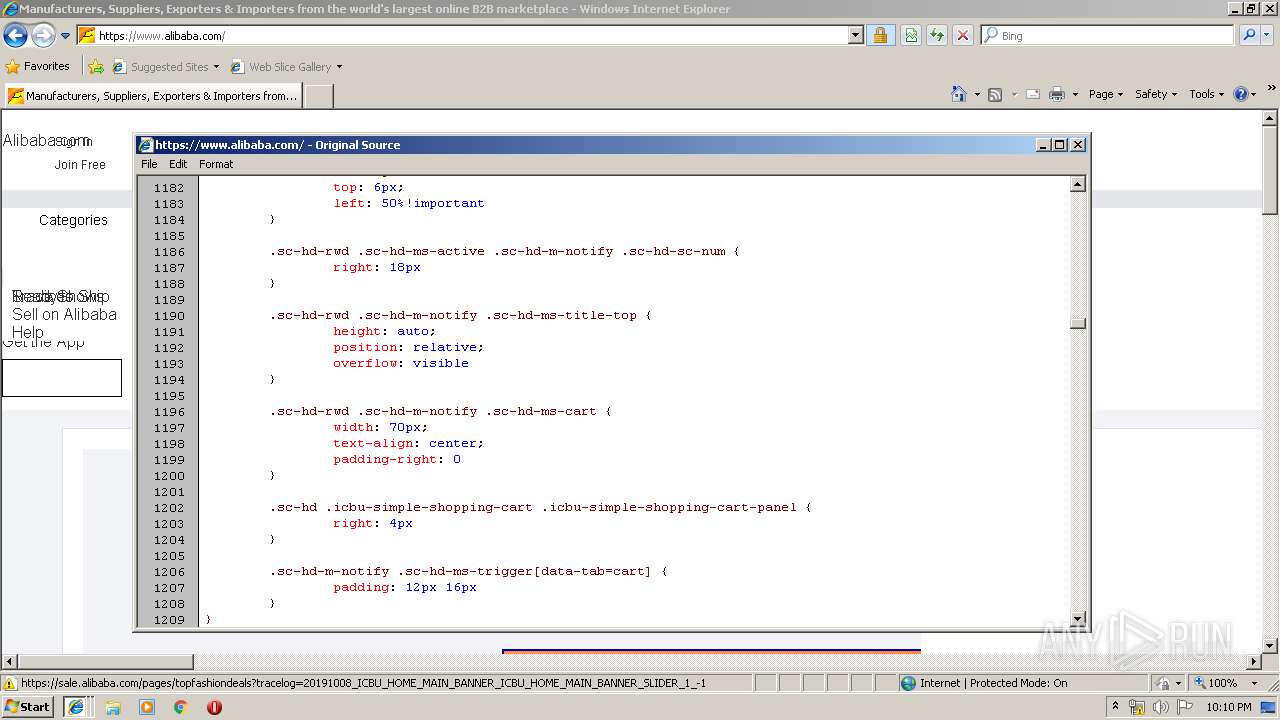Toggle the Compatibility View icon

point(911,36)
